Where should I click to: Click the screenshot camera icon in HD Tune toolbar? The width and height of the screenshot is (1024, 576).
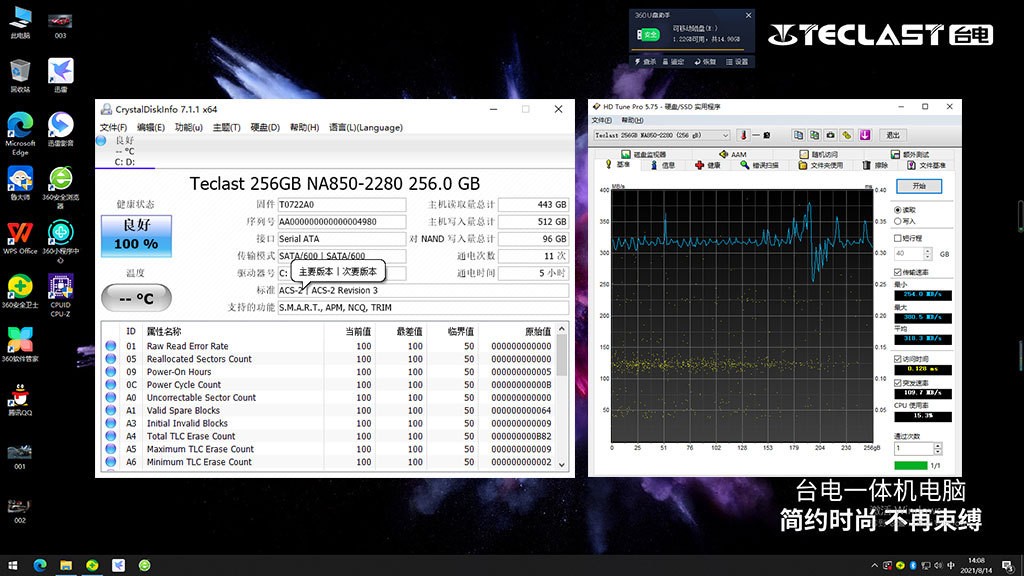830,135
